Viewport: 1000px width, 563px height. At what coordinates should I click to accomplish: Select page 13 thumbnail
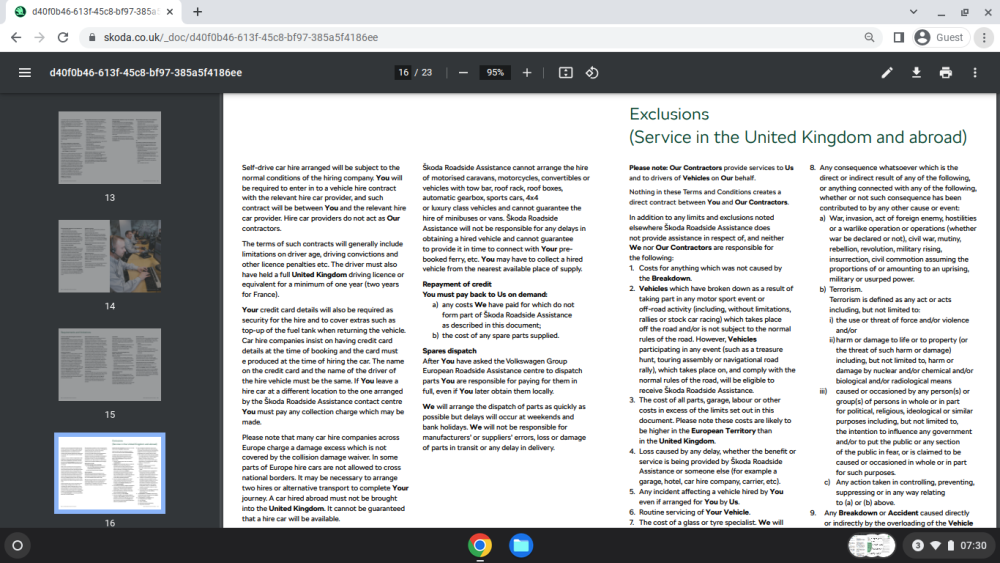(110, 148)
